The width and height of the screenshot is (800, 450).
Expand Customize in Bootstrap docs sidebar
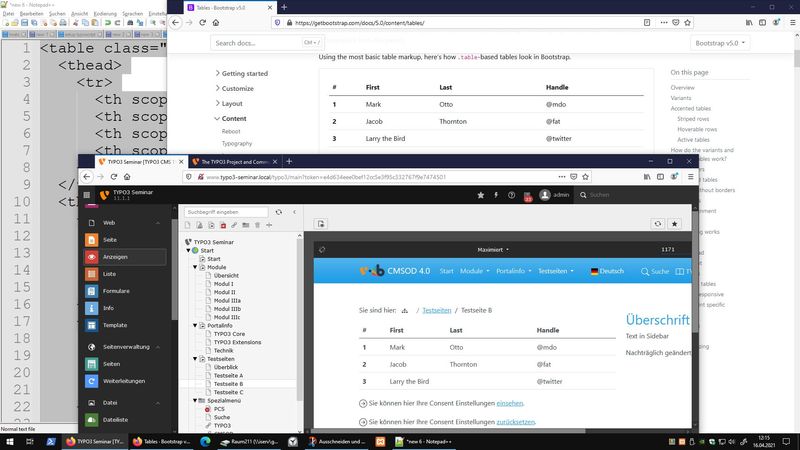click(x=235, y=88)
